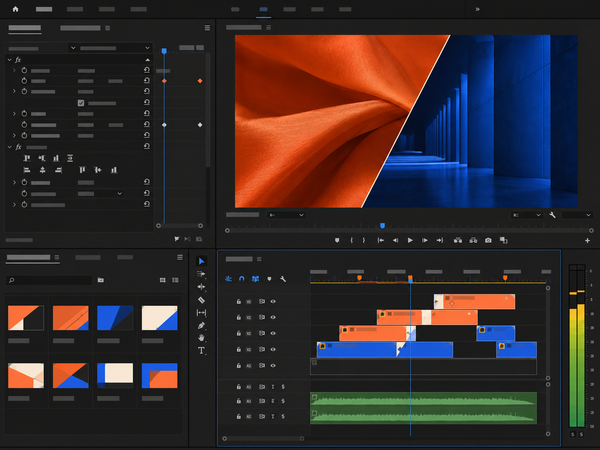Click the Mark In brace button
Viewport: 600px width, 450px height.
click(x=351, y=240)
